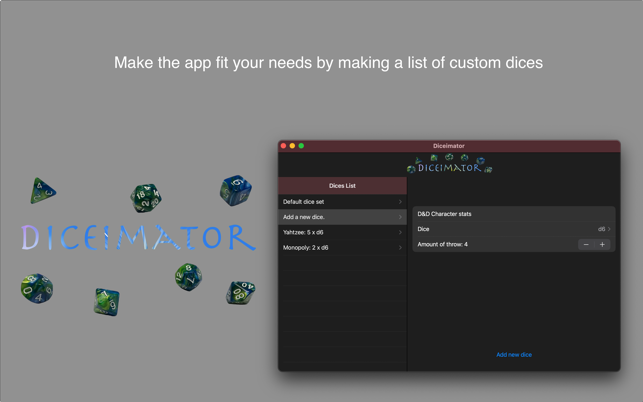
Task: Click the percentile die showing 80
Action: [240, 293]
